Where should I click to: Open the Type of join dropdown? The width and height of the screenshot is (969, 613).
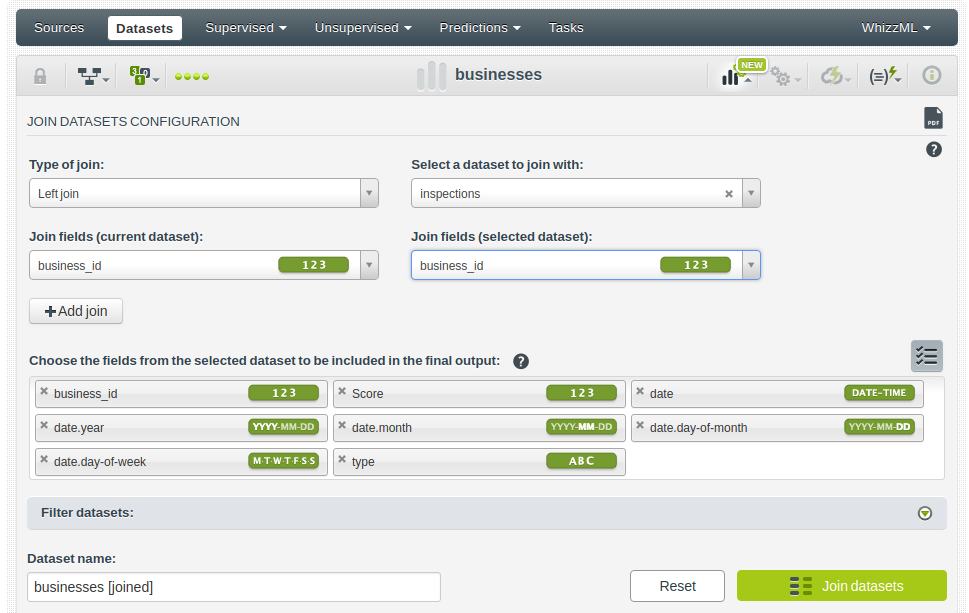pos(369,194)
